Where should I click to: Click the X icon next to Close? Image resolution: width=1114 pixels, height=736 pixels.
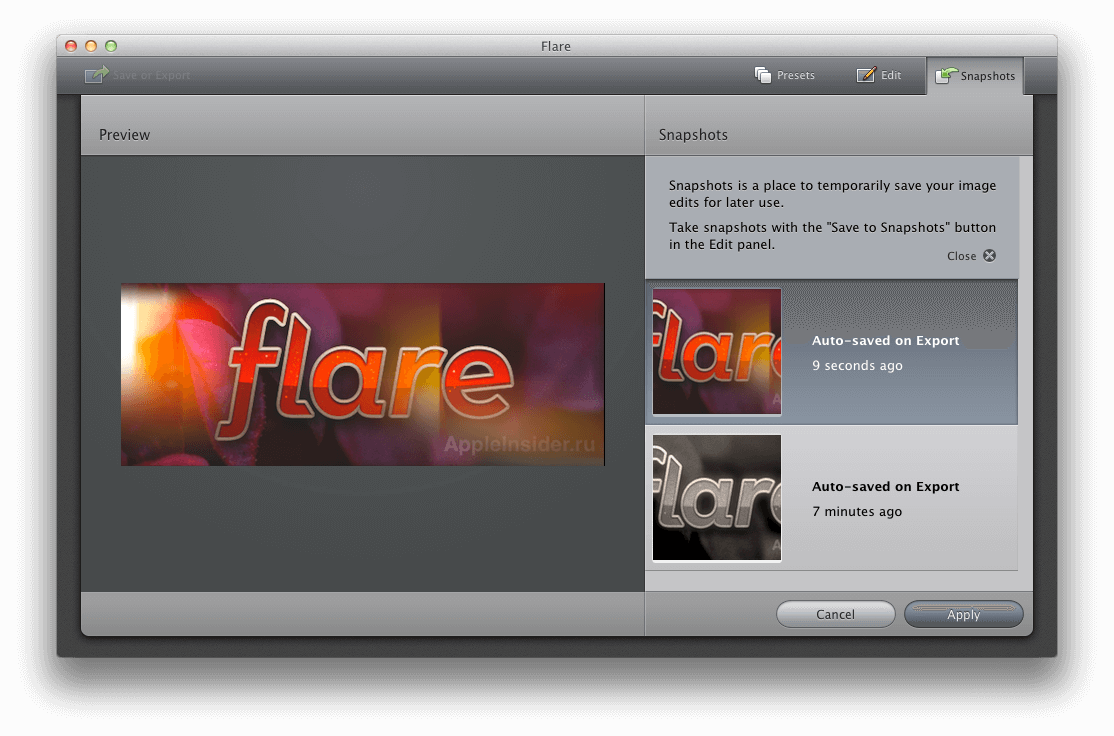pos(989,255)
